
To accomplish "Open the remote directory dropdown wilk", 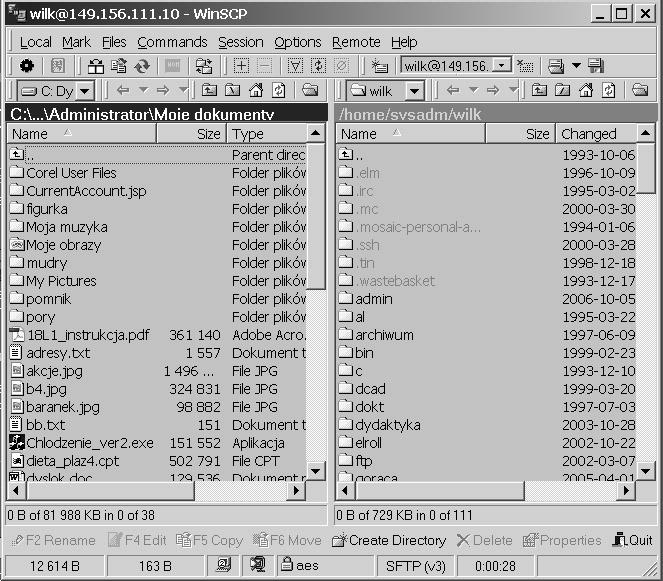I will 414,91.
